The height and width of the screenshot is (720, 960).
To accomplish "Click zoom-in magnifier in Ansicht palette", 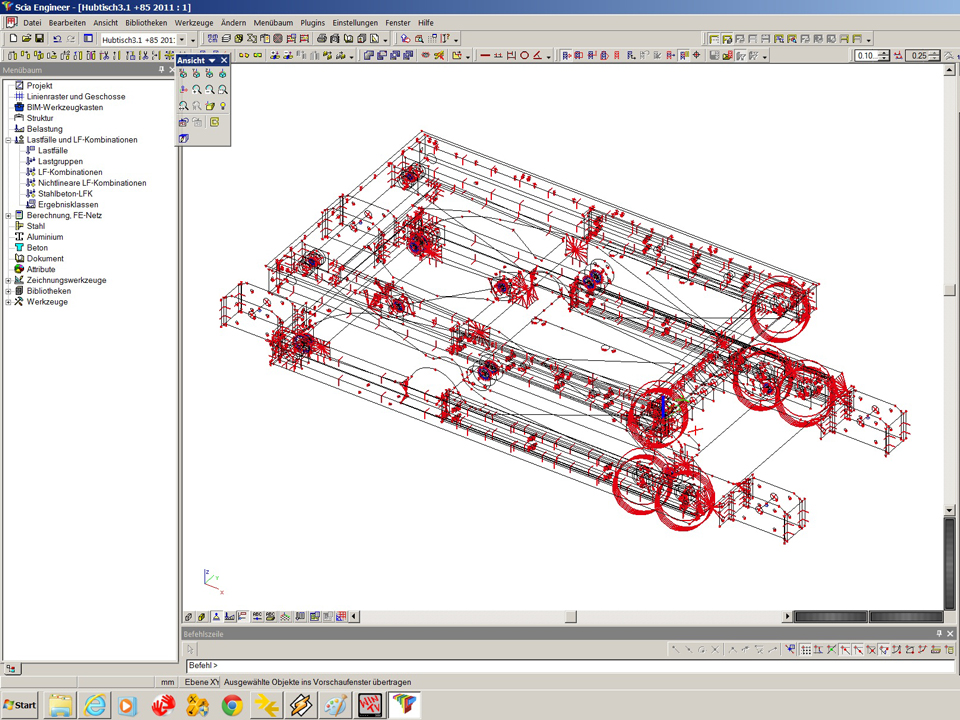I will (x=196, y=90).
